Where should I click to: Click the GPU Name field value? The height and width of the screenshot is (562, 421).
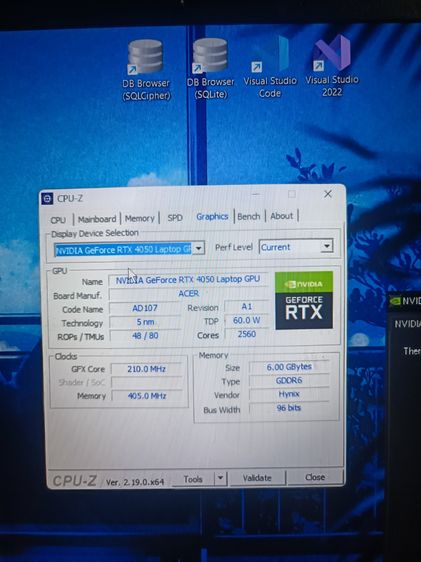coord(188,280)
